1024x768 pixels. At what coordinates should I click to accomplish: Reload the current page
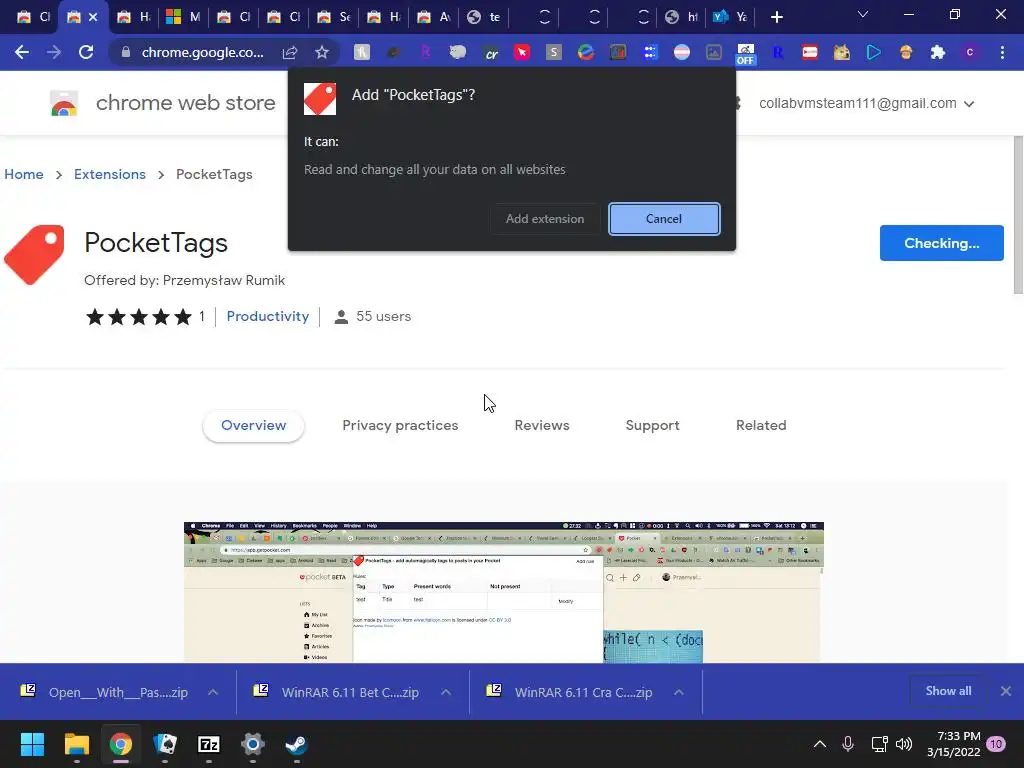pyautogui.click(x=86, y=52)
